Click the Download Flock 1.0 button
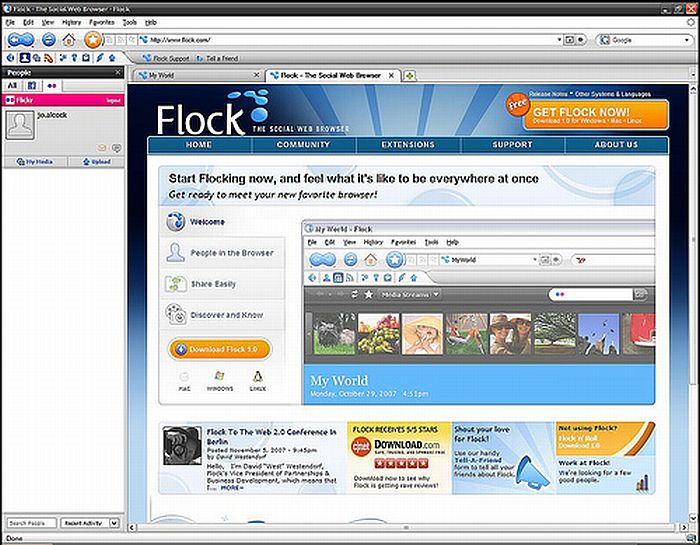700x545 pixels. pos(220,349)
